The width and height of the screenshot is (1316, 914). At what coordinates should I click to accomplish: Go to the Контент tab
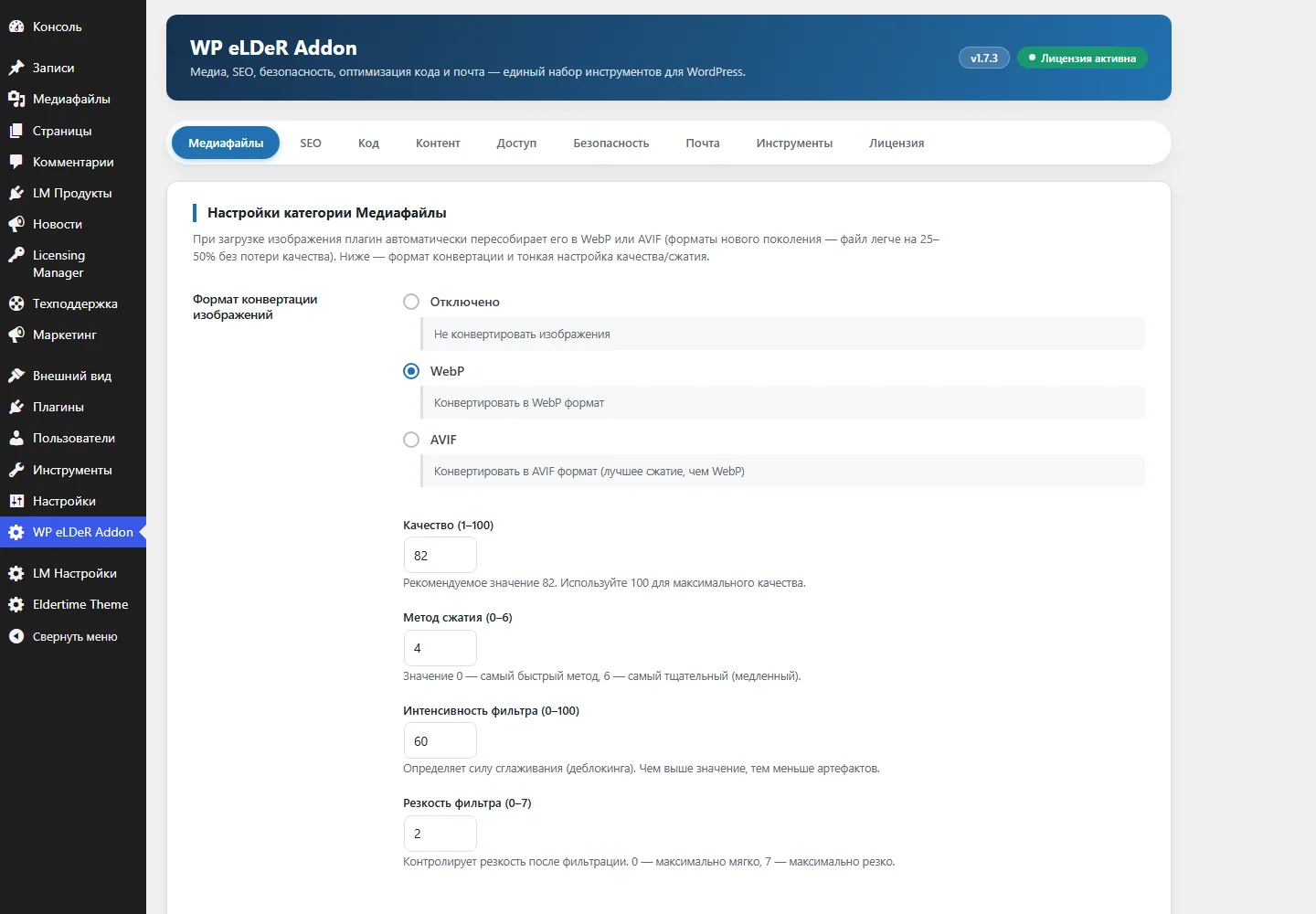click(438, 143)
